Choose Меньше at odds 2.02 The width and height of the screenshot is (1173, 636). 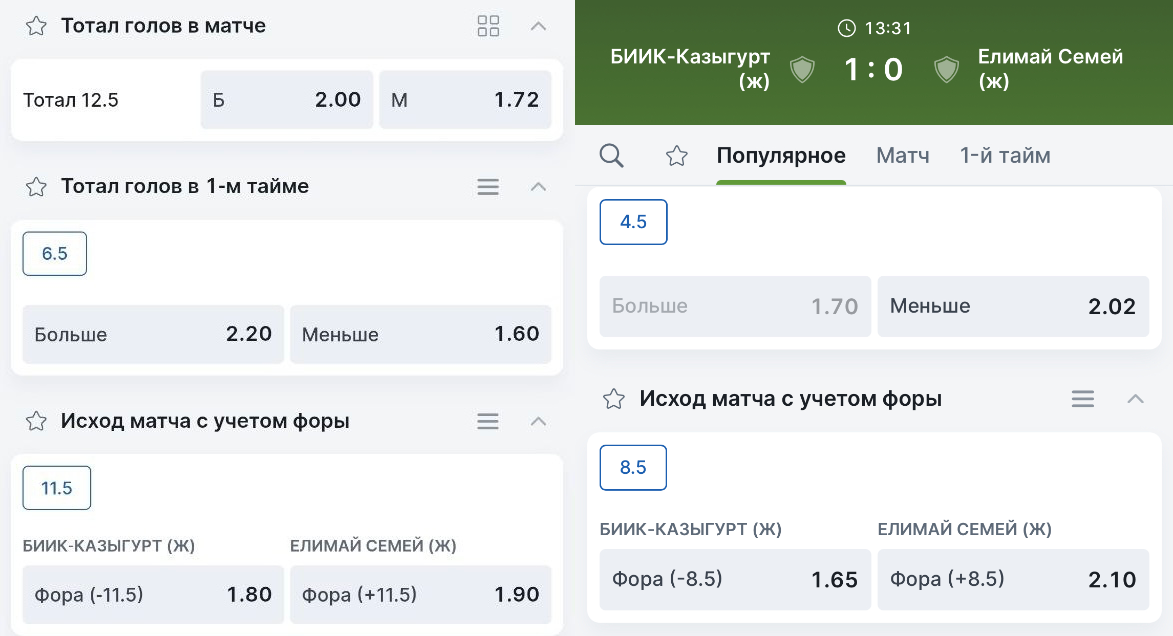[1013, 306]
